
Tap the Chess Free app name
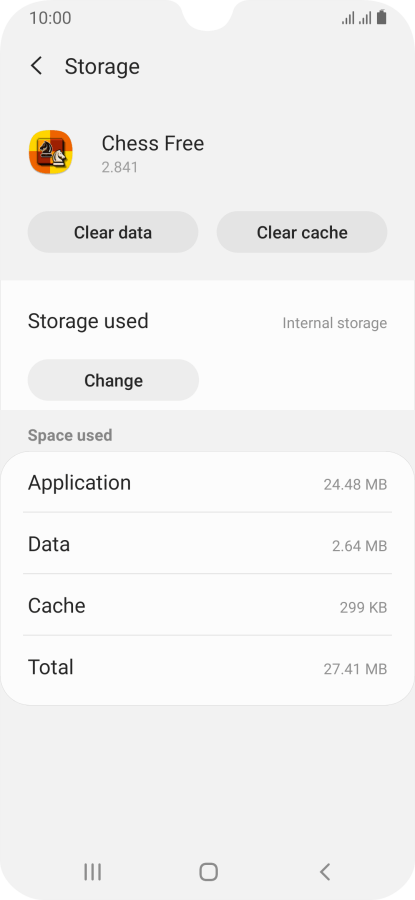coord(153,143)
